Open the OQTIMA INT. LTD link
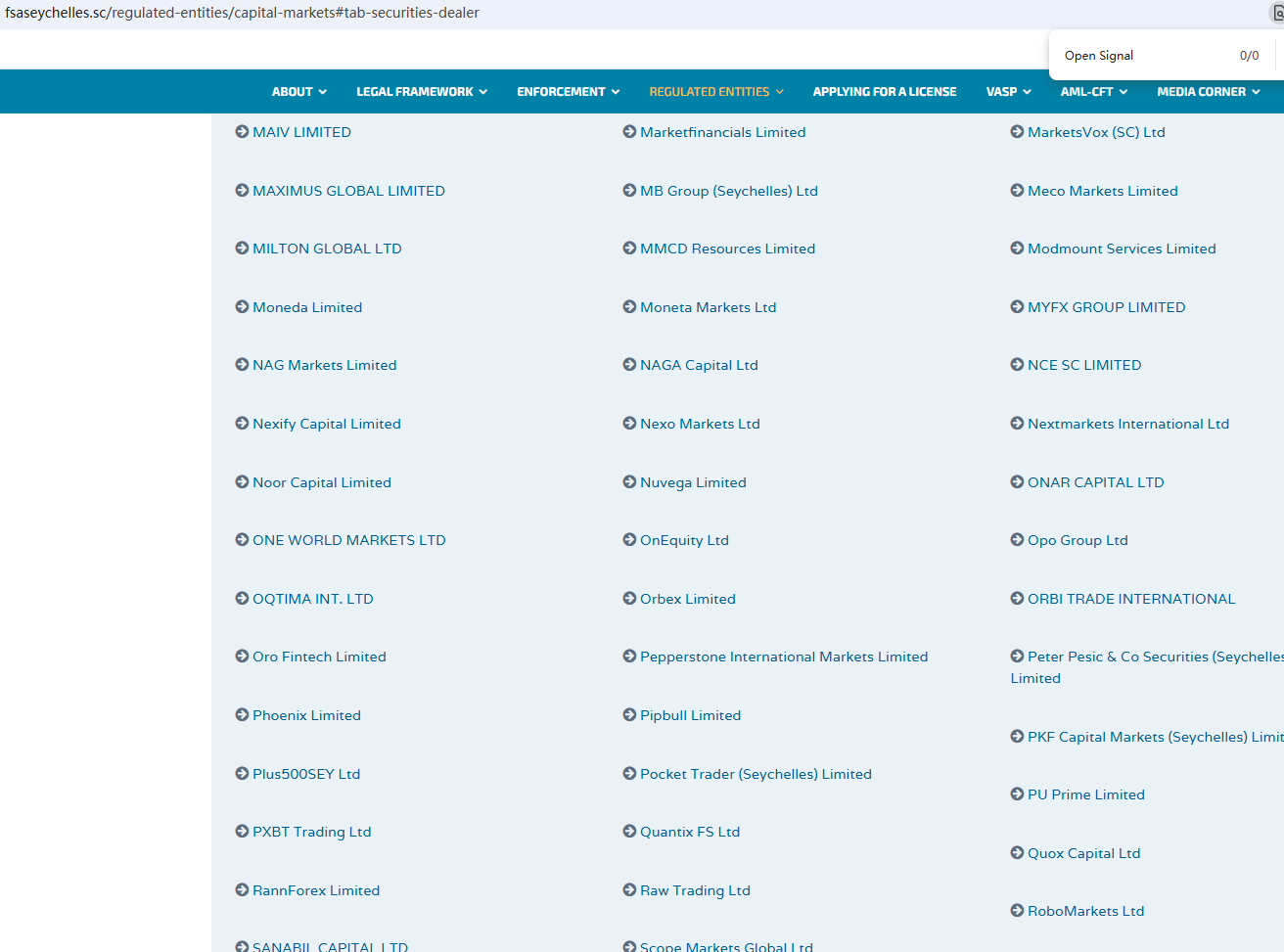Image resolution: width=1284 pixels, height=952 pixels. 313,599
